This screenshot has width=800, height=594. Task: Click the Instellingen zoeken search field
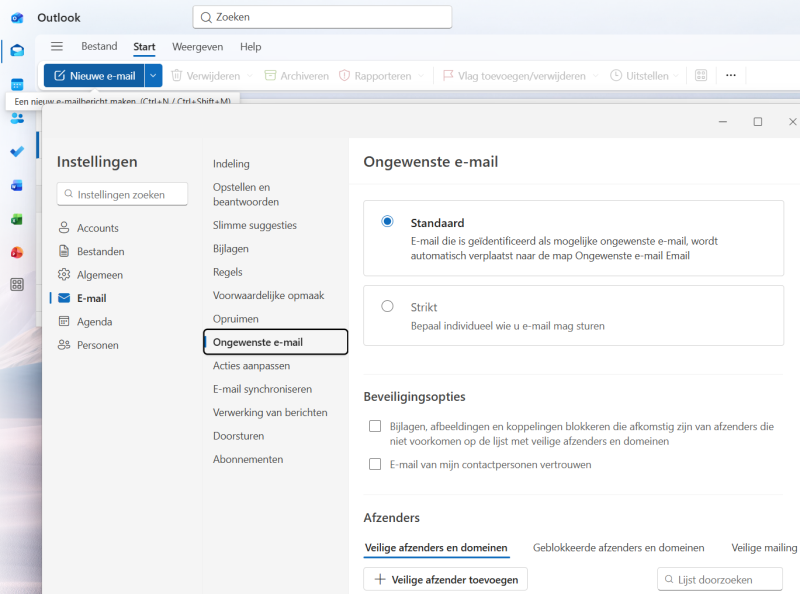[123, 194]
